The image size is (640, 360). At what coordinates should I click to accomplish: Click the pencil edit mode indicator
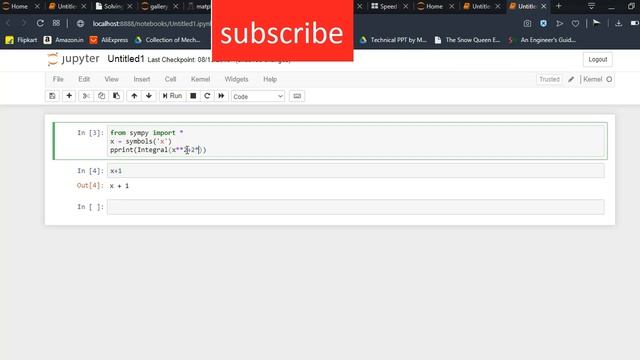click(x=571, y=79)
